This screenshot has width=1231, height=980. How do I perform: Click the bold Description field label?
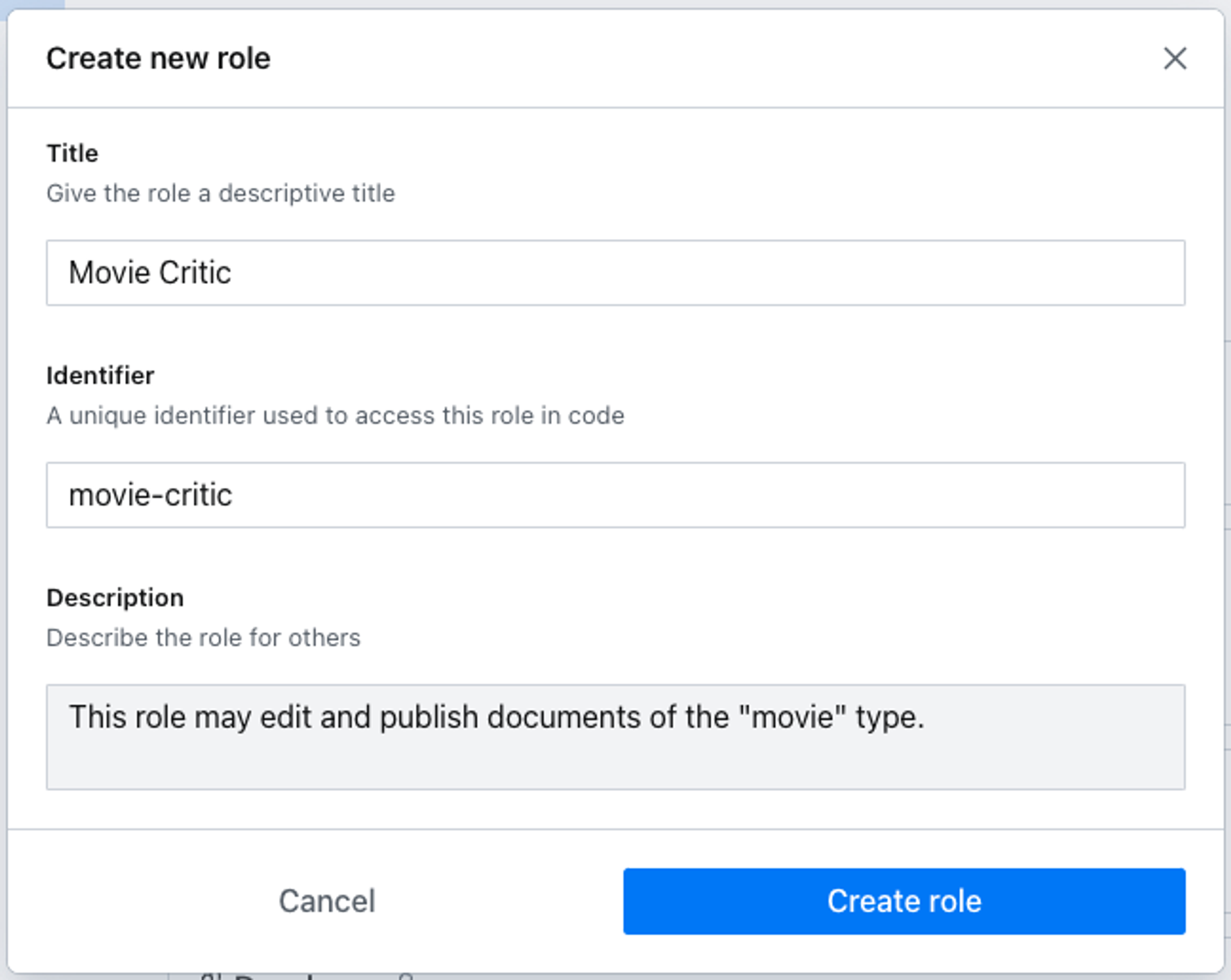coord(115,598)
